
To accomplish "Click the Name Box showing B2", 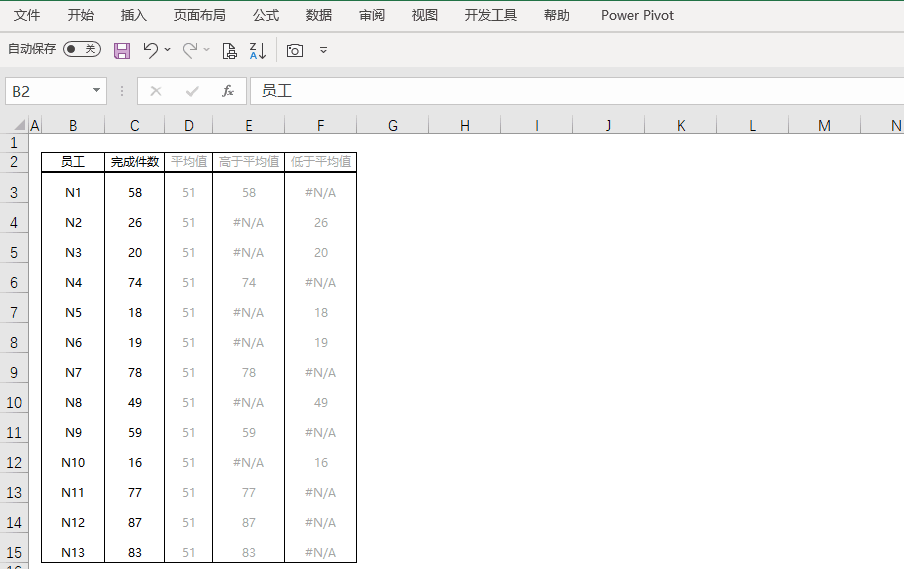I will coord(56,91).
